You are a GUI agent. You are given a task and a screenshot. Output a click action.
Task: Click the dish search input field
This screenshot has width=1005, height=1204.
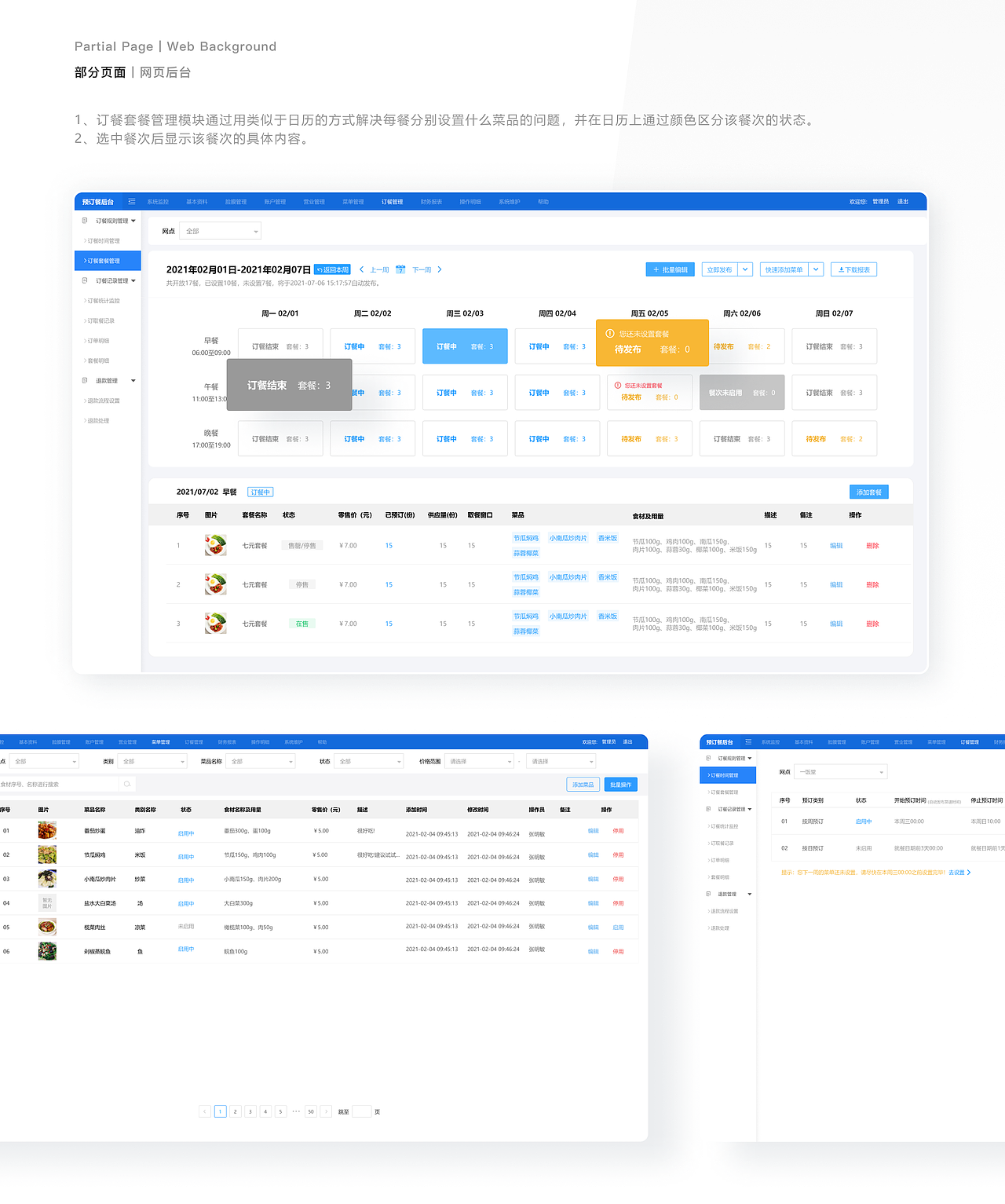tap(59, 784)
